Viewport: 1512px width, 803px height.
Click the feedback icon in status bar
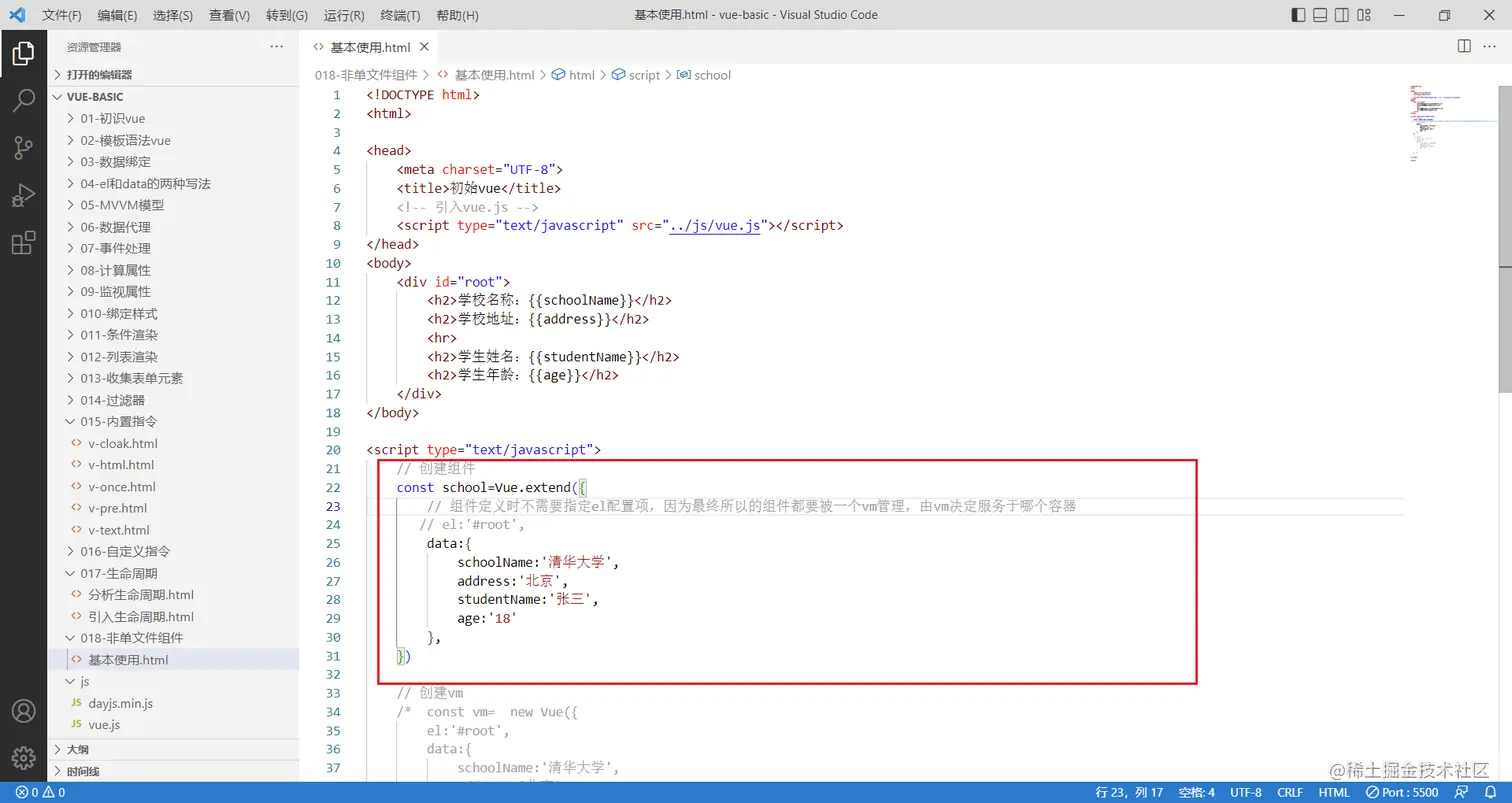1461,792
